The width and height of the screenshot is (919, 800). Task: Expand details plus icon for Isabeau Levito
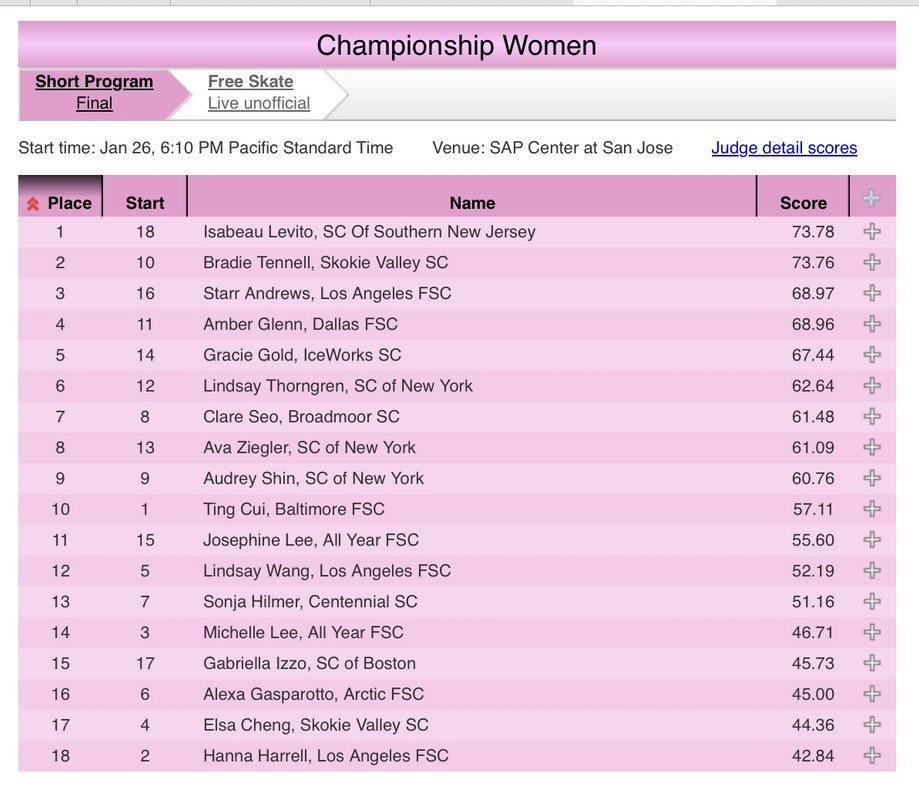[x=871, y=232]
